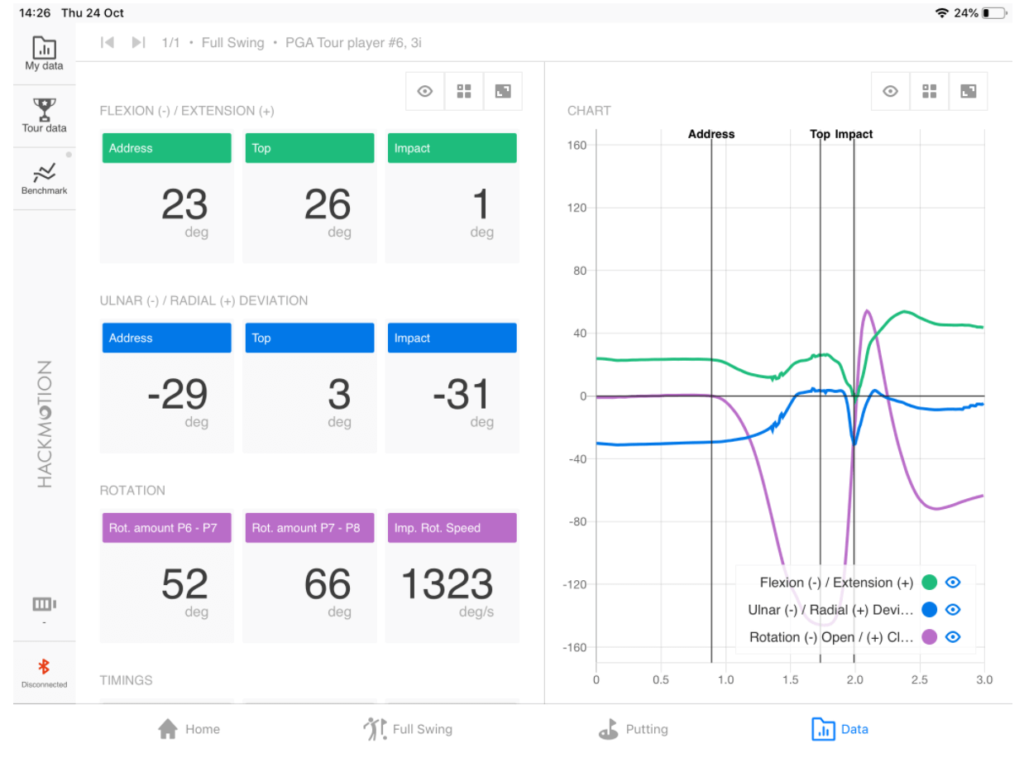Image resolution: width=1024 pixels, height=758 pixels.
Task: Go to the Full Swing tab
Action: 408,729
